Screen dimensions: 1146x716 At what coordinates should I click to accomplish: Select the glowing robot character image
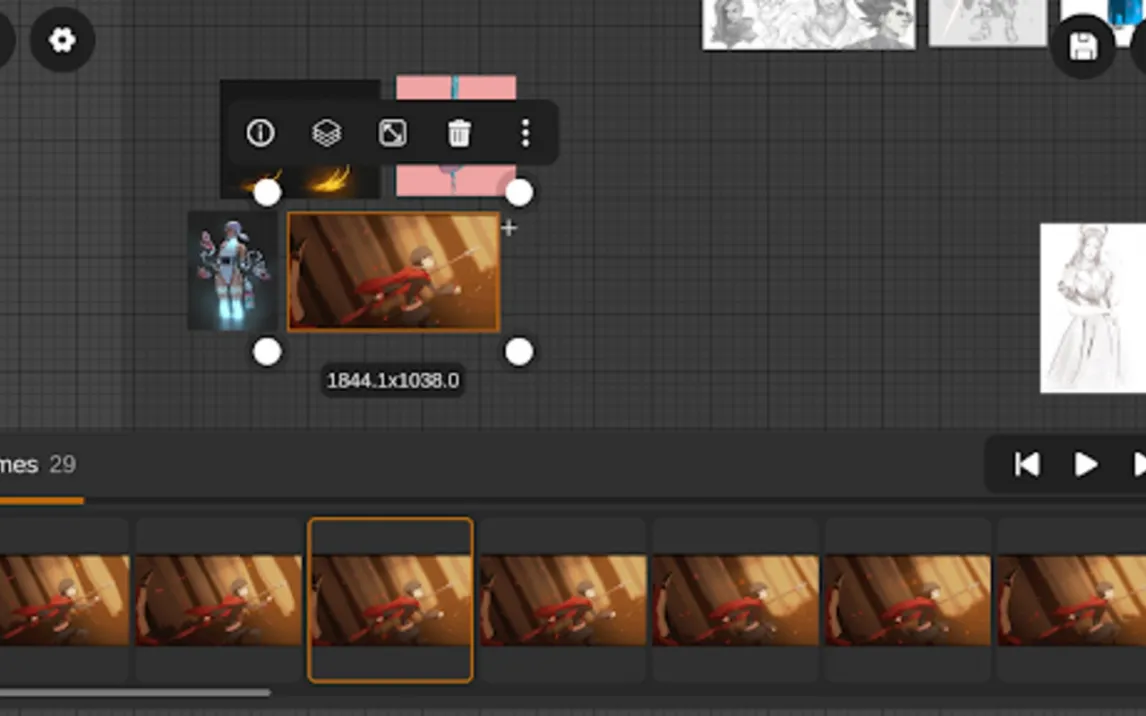coord(232,272)
